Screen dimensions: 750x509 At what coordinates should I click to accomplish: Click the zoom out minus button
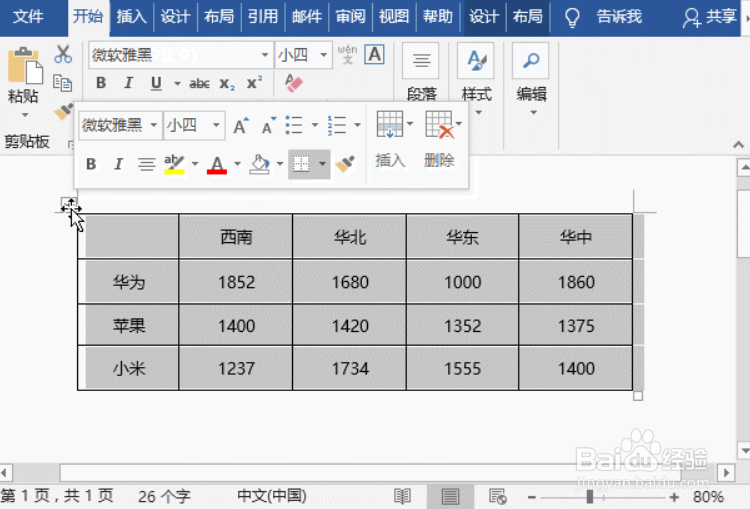point(532,498)
